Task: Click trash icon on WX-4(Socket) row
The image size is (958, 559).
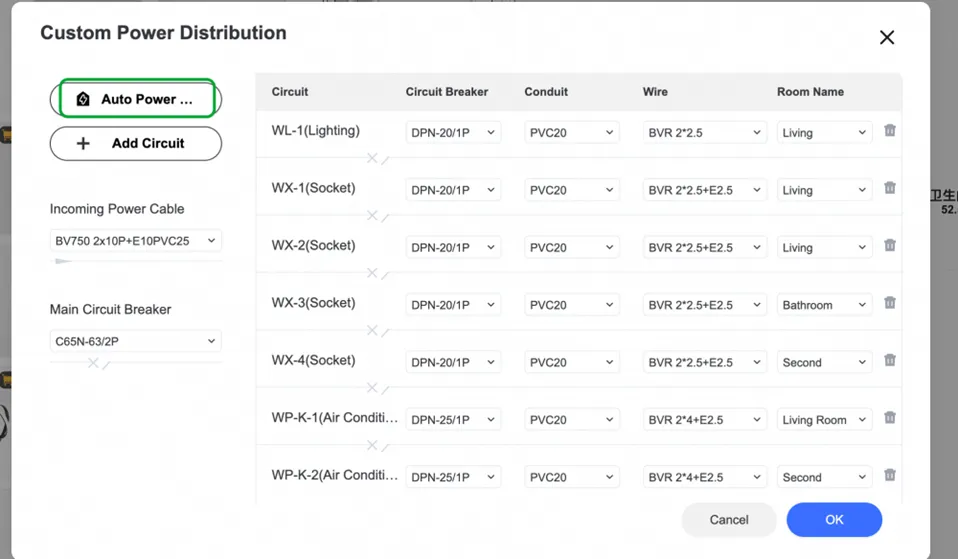Action: (890, 361)
